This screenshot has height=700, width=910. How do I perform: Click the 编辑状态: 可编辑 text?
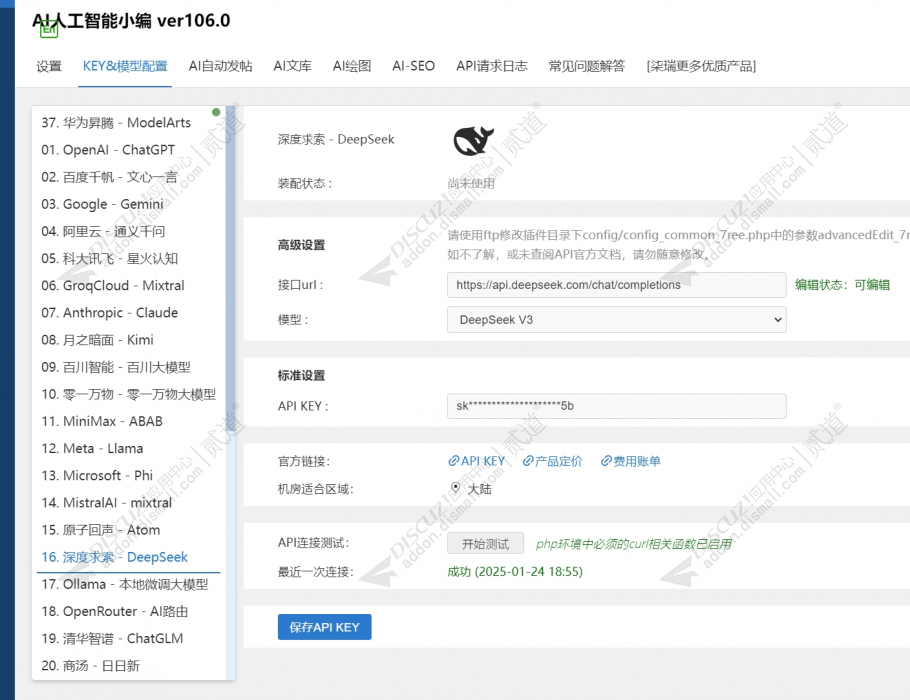(x=842, y=285)
